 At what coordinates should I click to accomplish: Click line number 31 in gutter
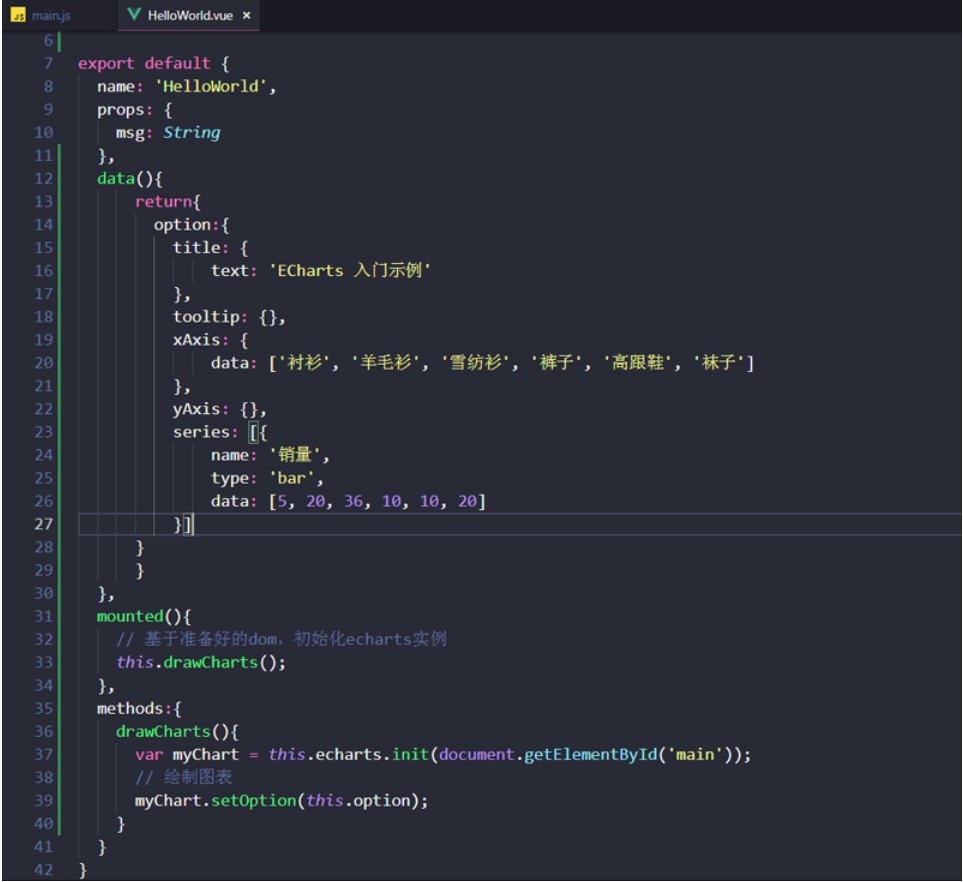click(x=44, y=616)
